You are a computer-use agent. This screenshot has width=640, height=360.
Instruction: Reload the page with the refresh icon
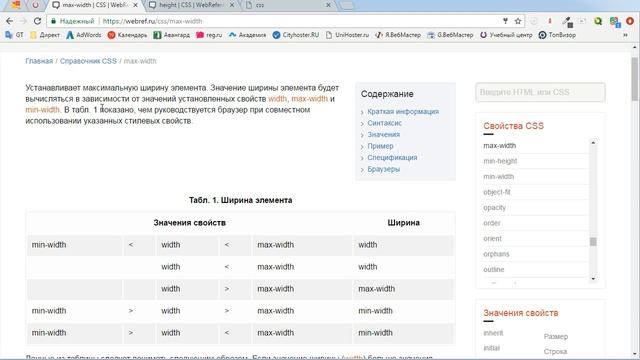37,21
